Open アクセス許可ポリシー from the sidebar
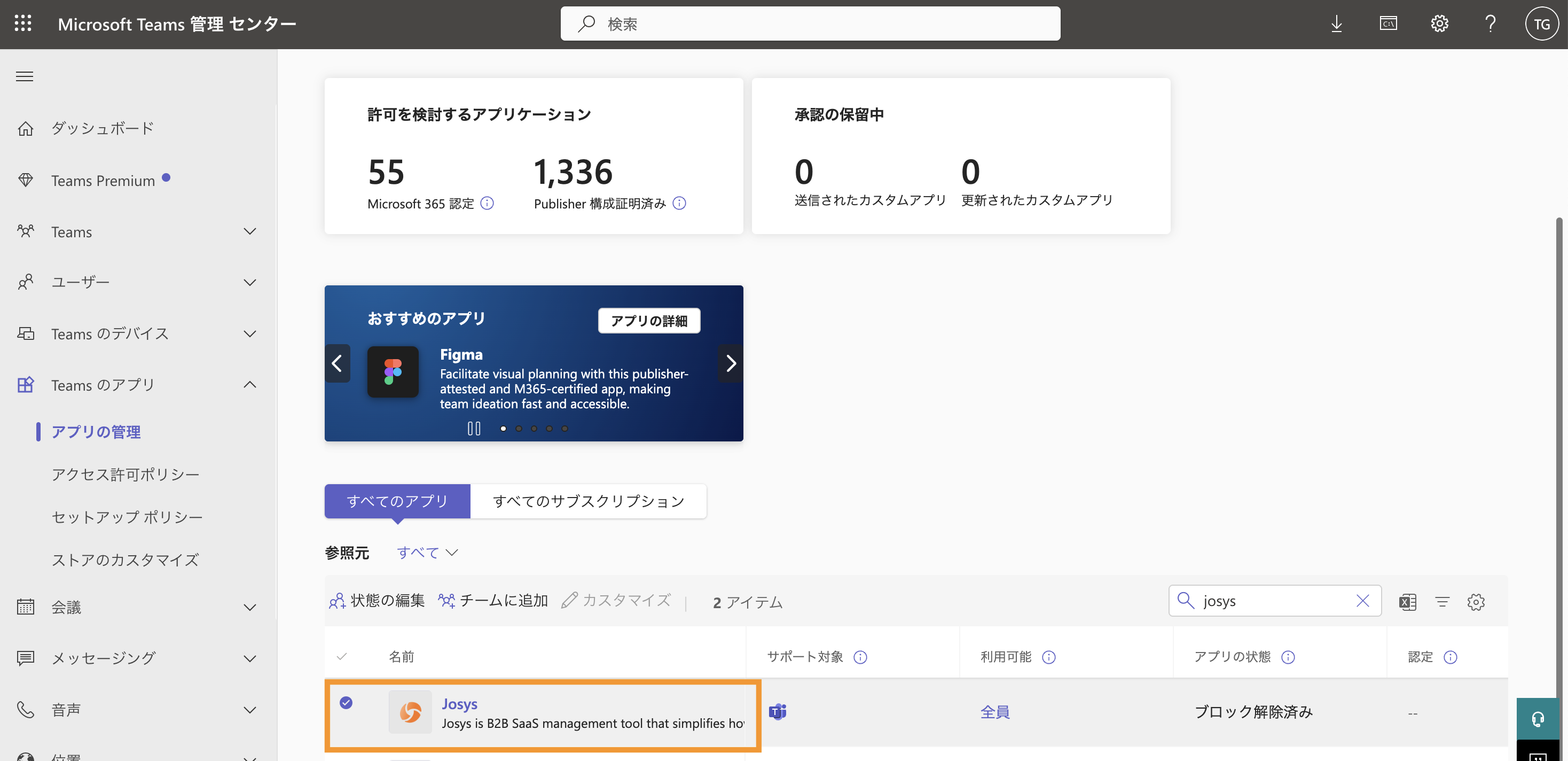The image size is (1568, 761). click(x=126, y=474)
